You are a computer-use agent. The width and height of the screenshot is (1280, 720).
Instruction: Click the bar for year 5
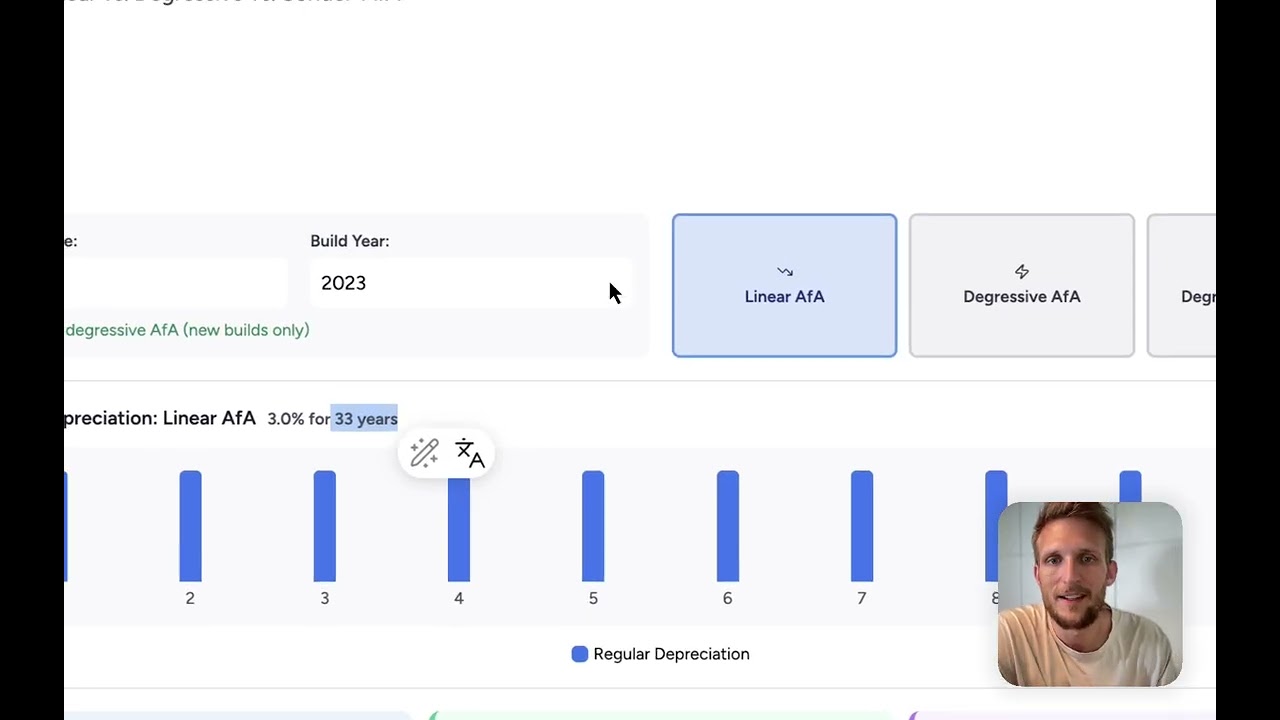tap(593, 526)
